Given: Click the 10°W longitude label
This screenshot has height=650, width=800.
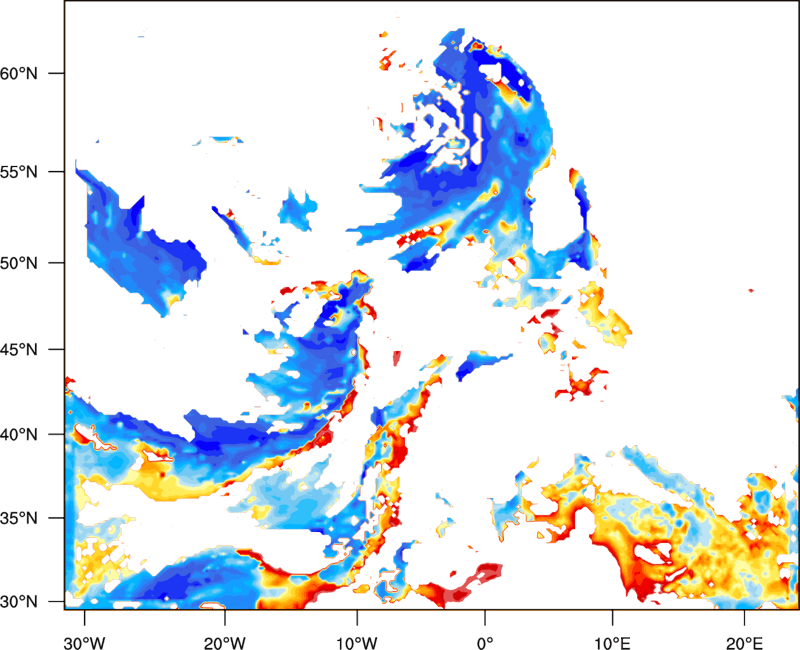Looking at the screenshot, I should [x=356, y=642].
